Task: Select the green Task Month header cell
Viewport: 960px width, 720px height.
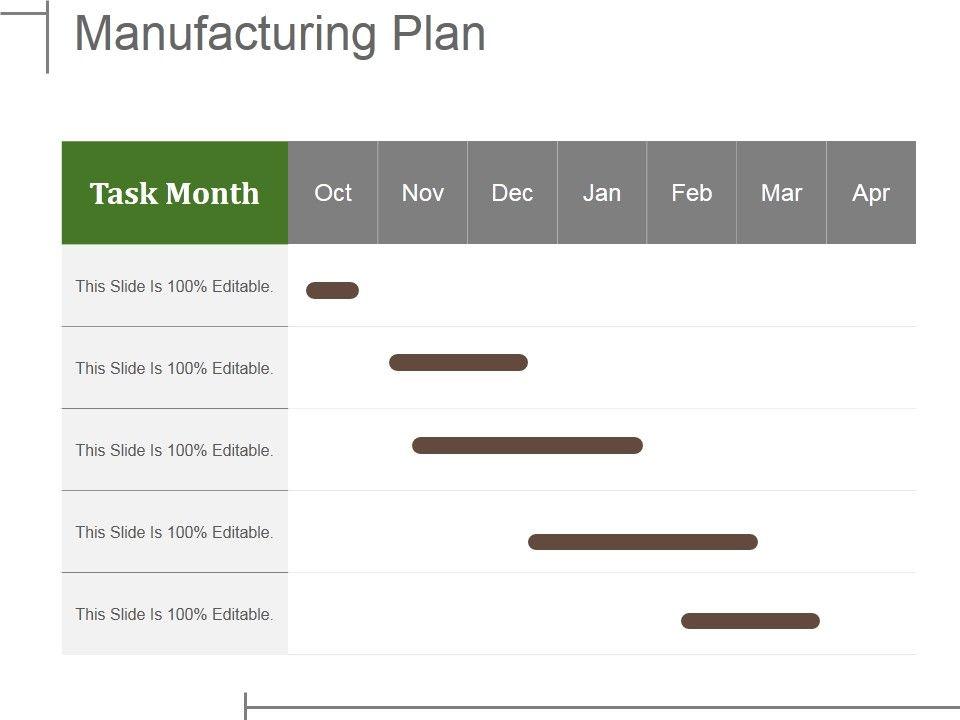Action: click(175, 193)
